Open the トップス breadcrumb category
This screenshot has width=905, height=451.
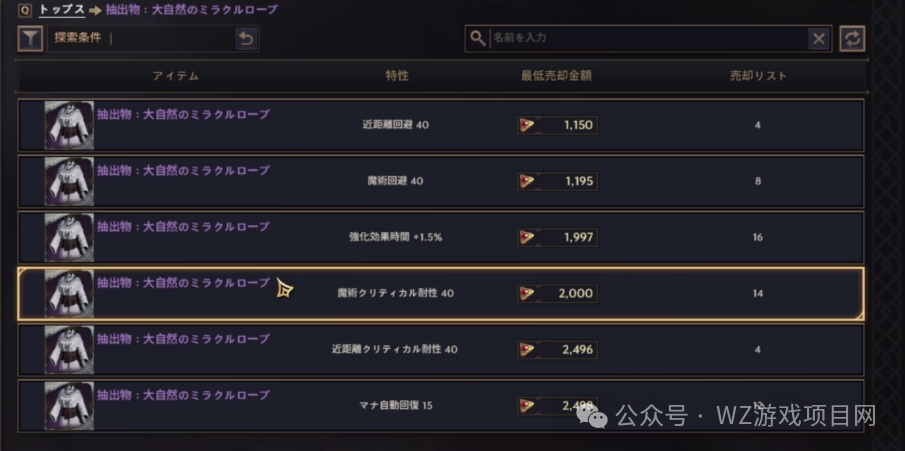60,10
